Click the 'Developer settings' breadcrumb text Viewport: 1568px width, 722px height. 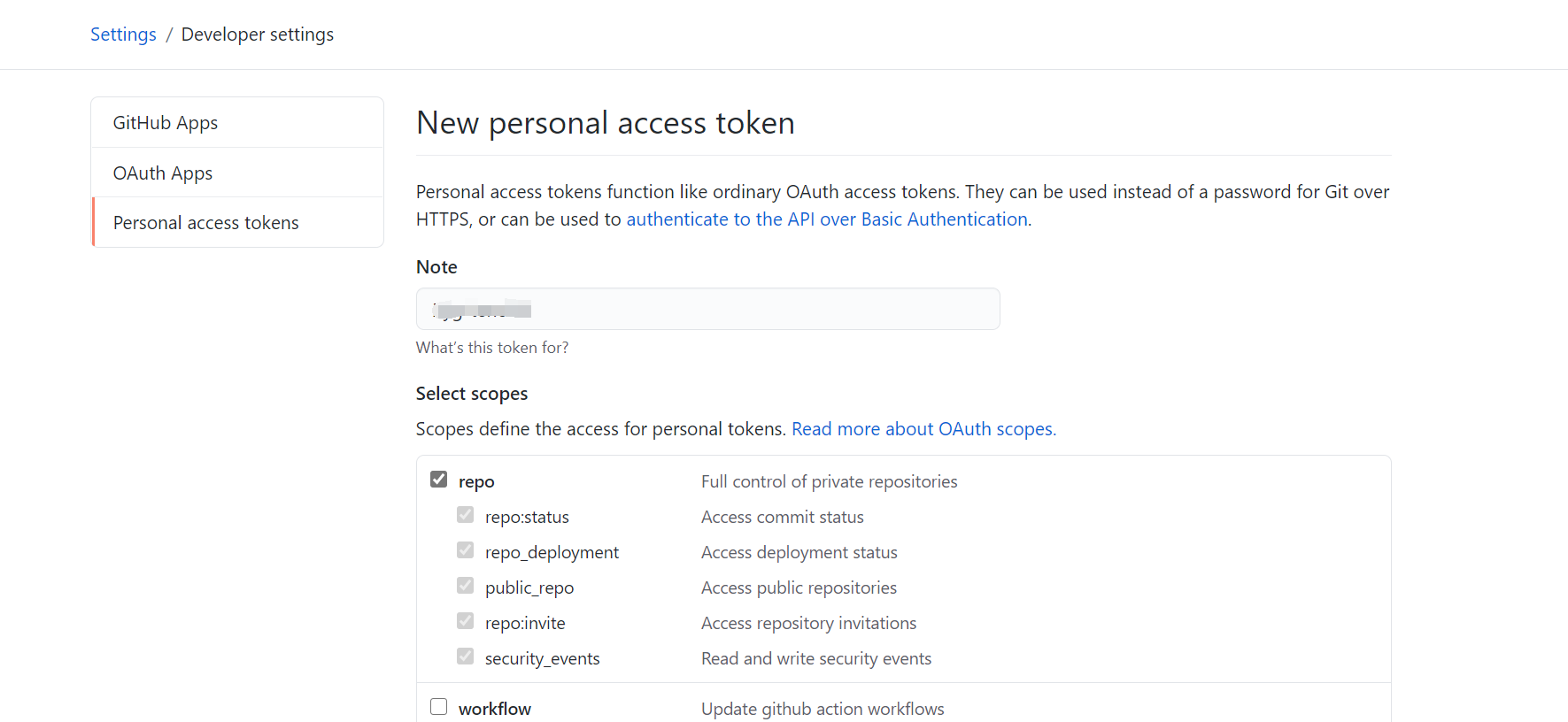coord(258,35)
